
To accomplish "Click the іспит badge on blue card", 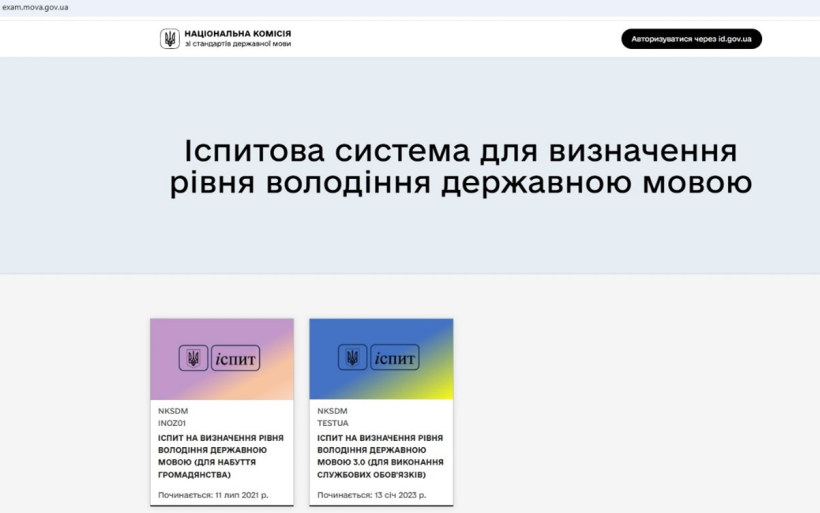I will pos(395,358).
